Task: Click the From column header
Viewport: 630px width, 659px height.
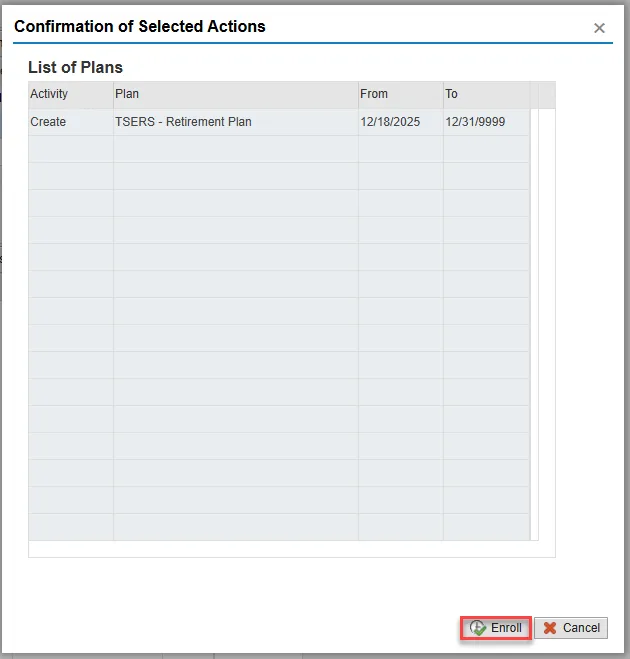Action: point(400,94)
